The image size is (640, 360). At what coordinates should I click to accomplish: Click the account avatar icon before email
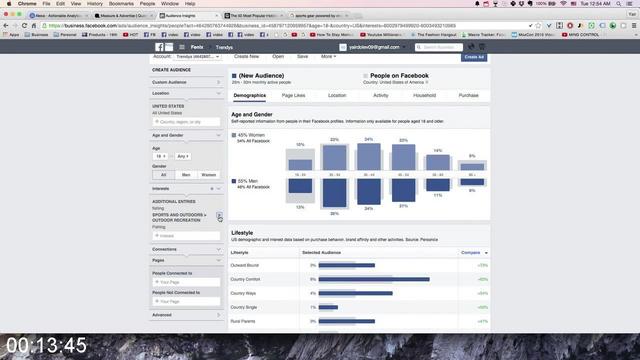343,47
